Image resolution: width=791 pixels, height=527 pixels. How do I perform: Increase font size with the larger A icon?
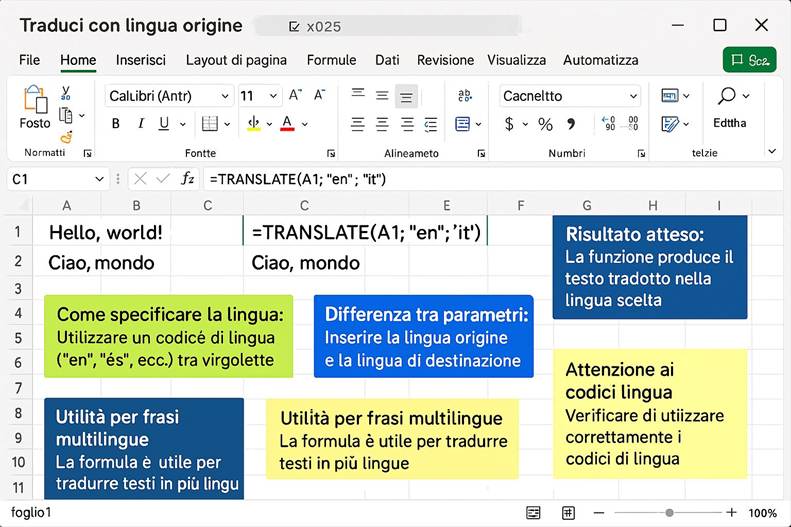[295, 95]
